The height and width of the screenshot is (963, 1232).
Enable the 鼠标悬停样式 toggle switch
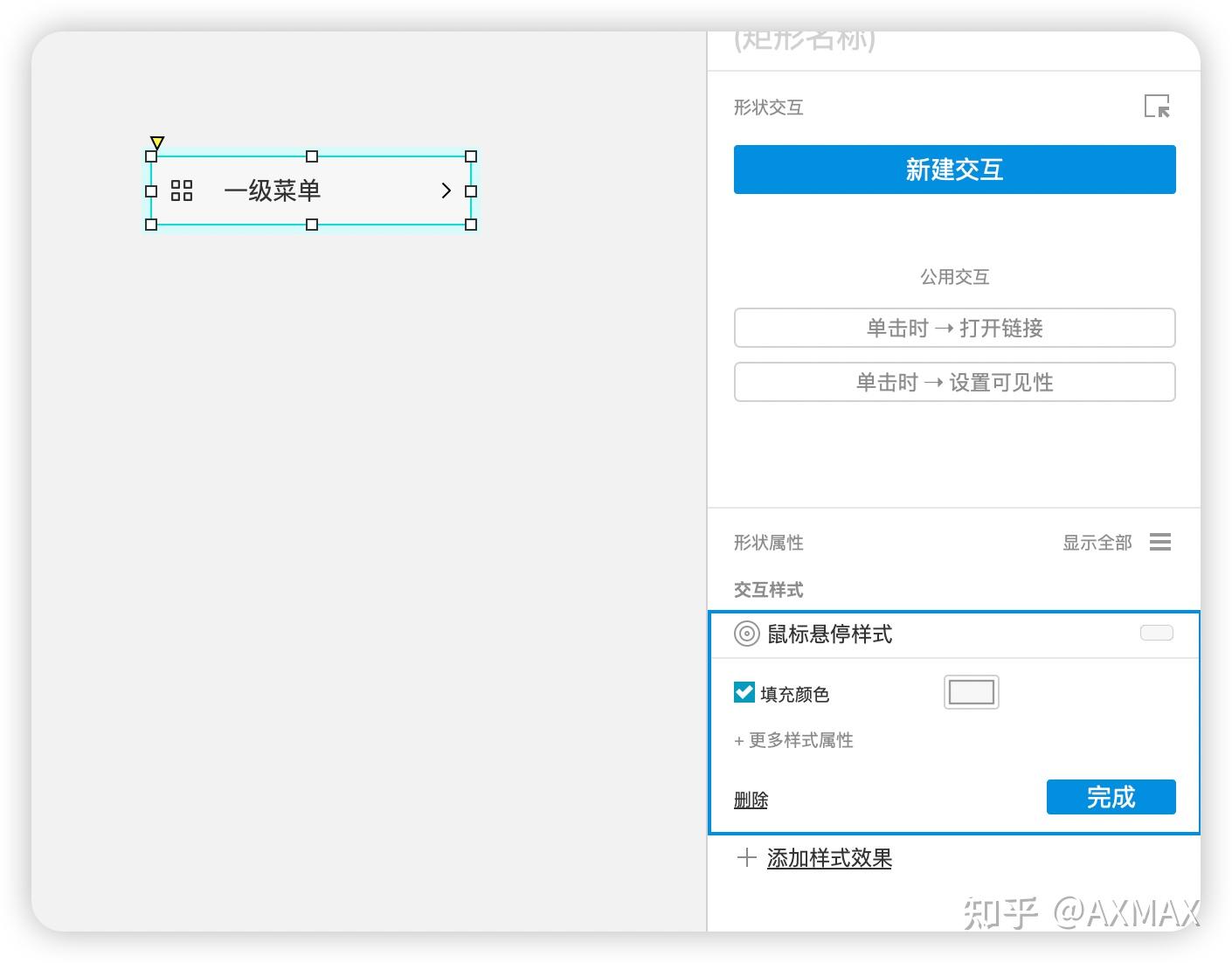tap(1156, 633)
